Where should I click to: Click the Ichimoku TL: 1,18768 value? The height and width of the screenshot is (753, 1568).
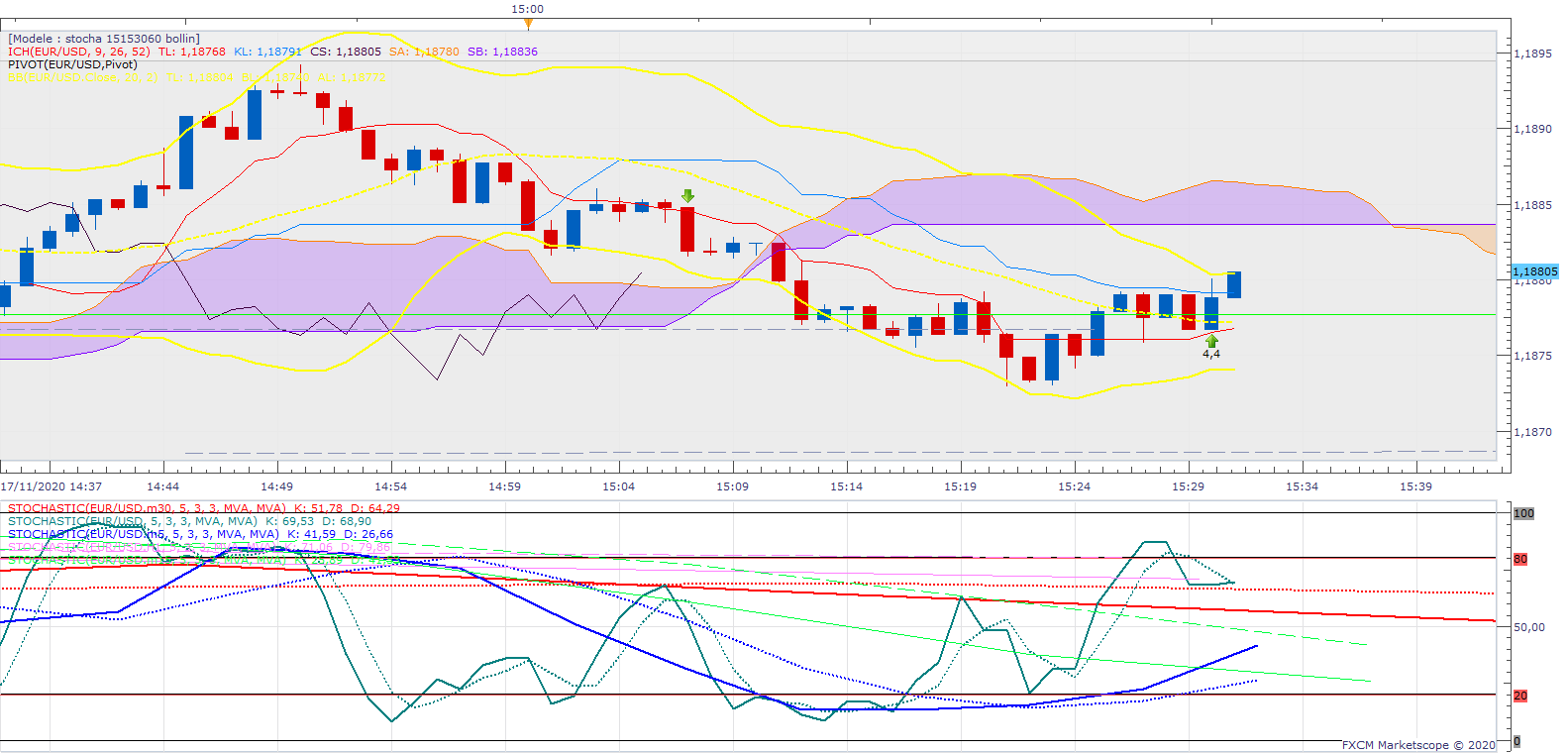[x=192, y=52]
